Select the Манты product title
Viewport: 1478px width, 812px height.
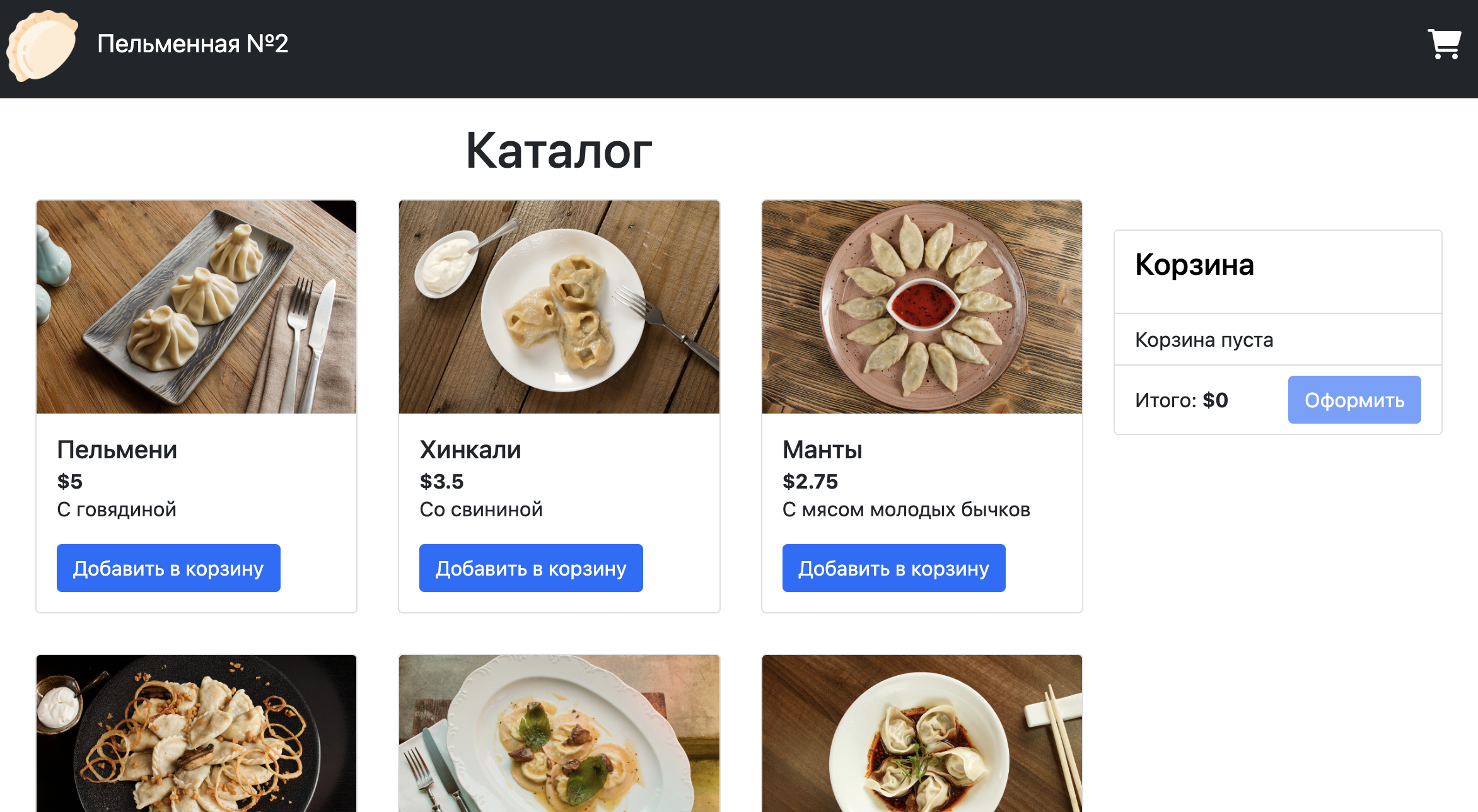822,450
